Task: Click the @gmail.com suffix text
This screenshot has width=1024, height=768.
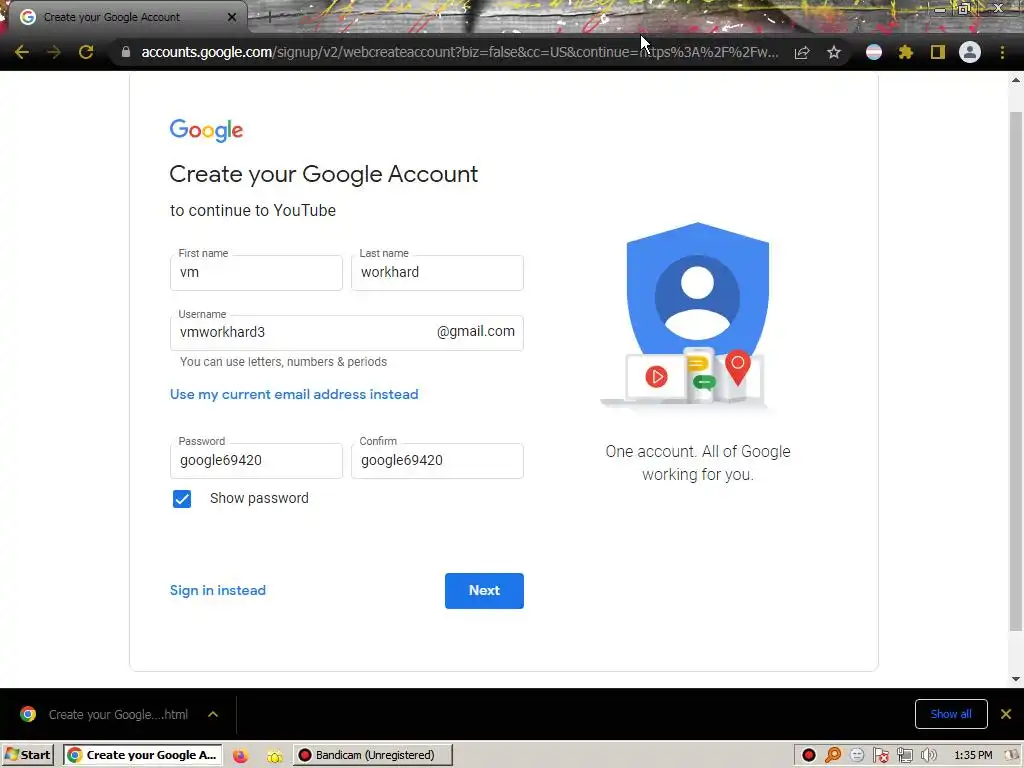Action: (x=475, y=332)
